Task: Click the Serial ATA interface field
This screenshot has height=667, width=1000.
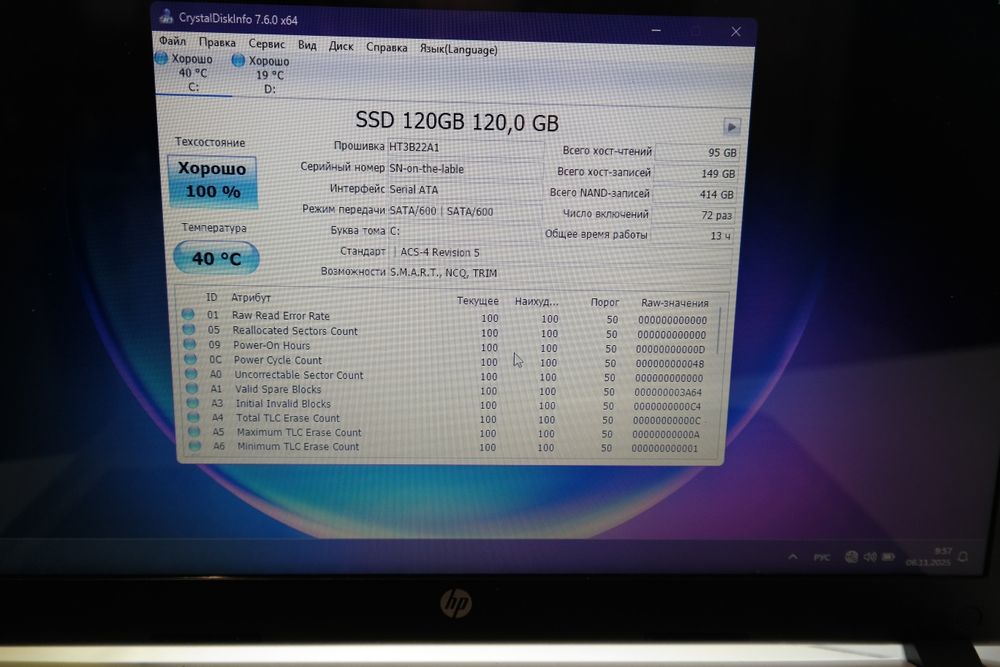Action: [x=464, y=190]
